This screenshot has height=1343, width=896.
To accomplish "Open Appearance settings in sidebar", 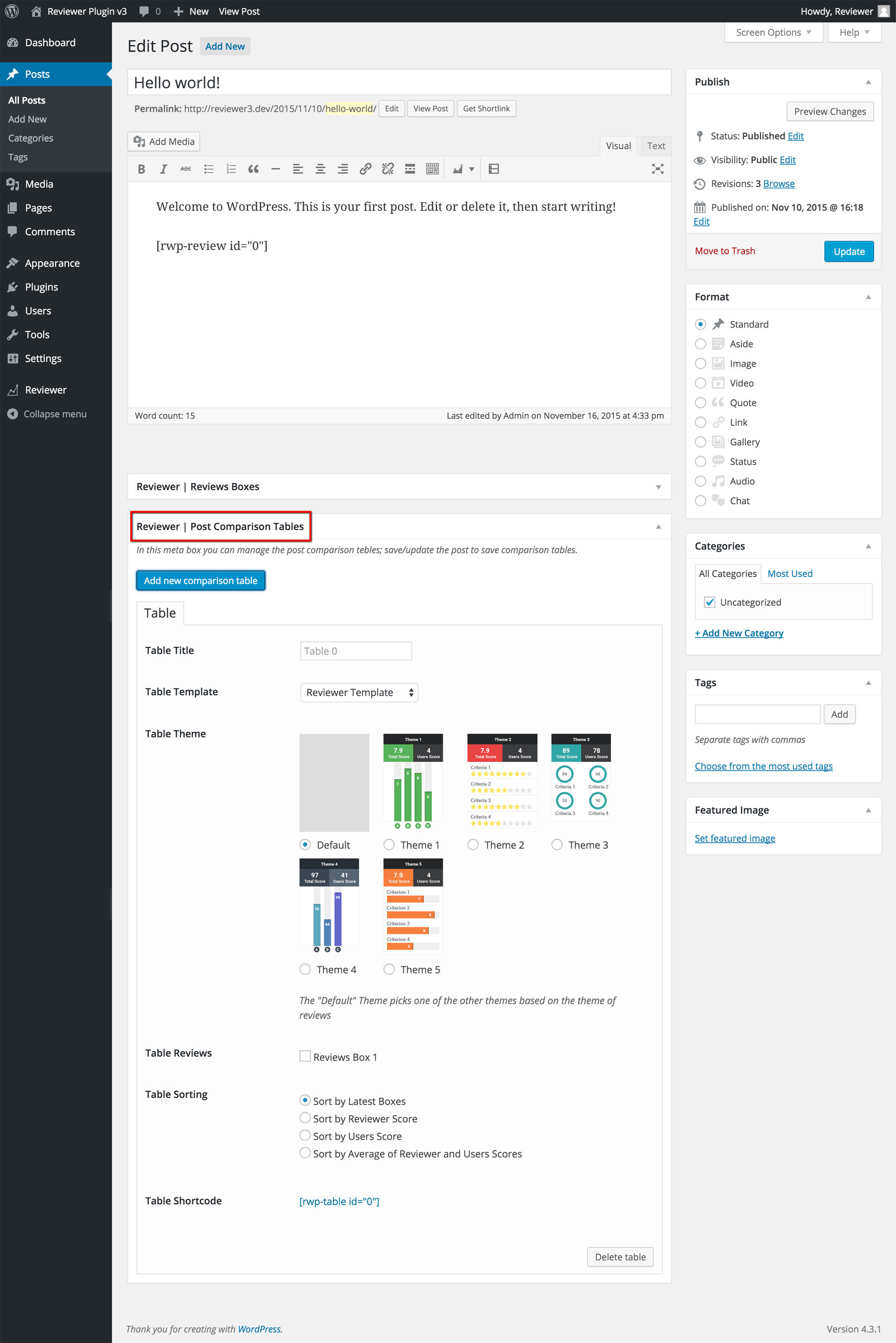I will pyautogui.click(x=52, y=263).
